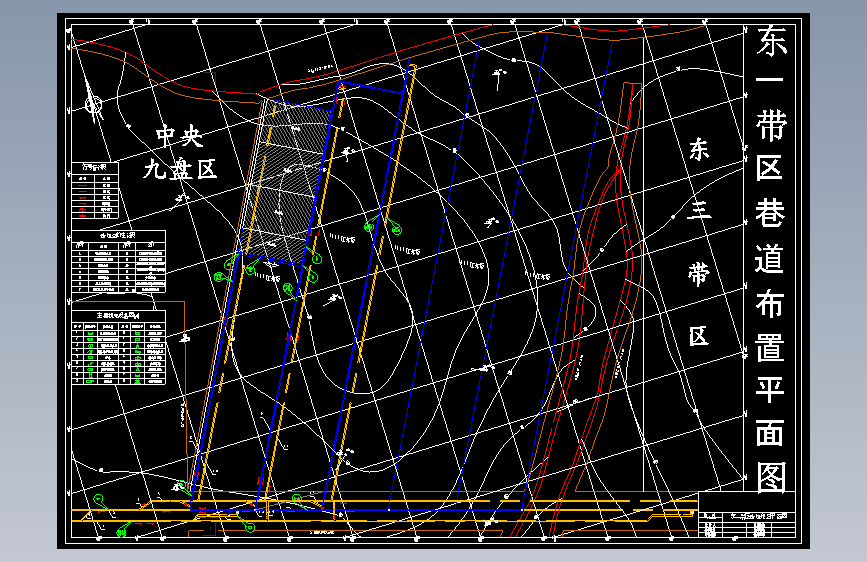Select the '中央' label text
This screenshot has height=562, width=867.
pos(180,136)
